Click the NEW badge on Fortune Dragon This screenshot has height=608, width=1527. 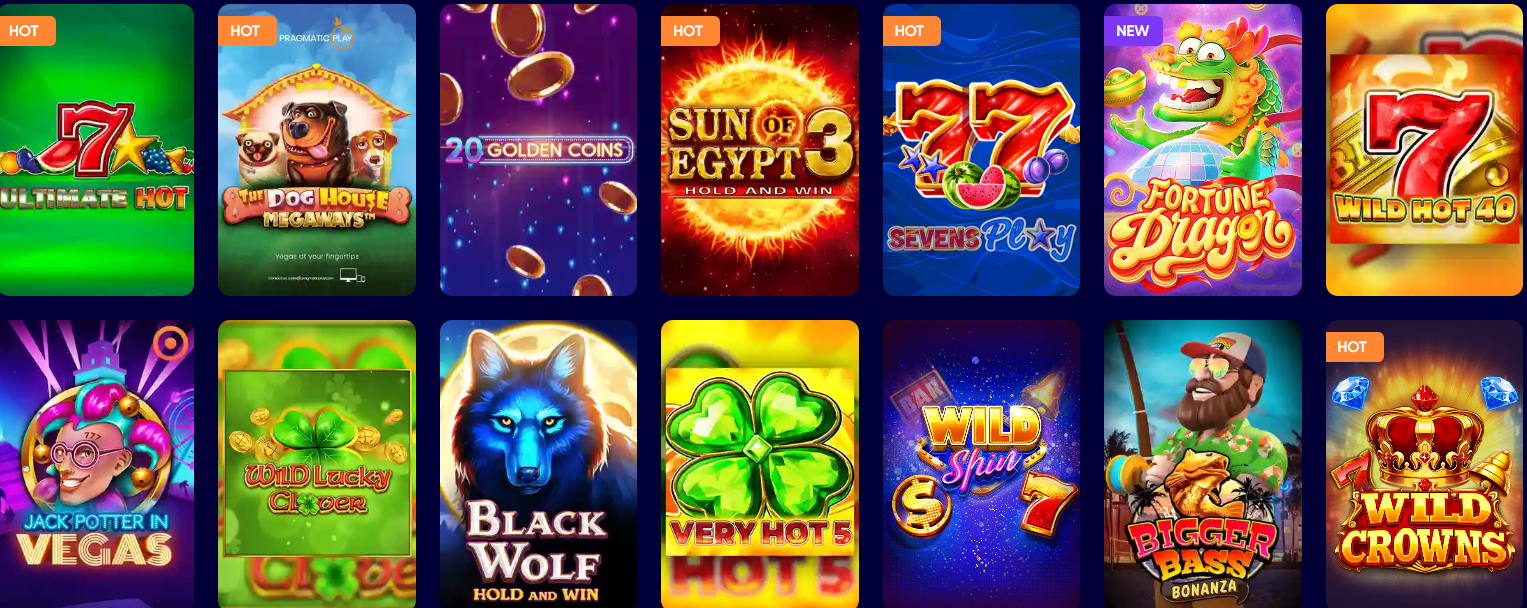pyautogui.click(x=1133, y=31)
